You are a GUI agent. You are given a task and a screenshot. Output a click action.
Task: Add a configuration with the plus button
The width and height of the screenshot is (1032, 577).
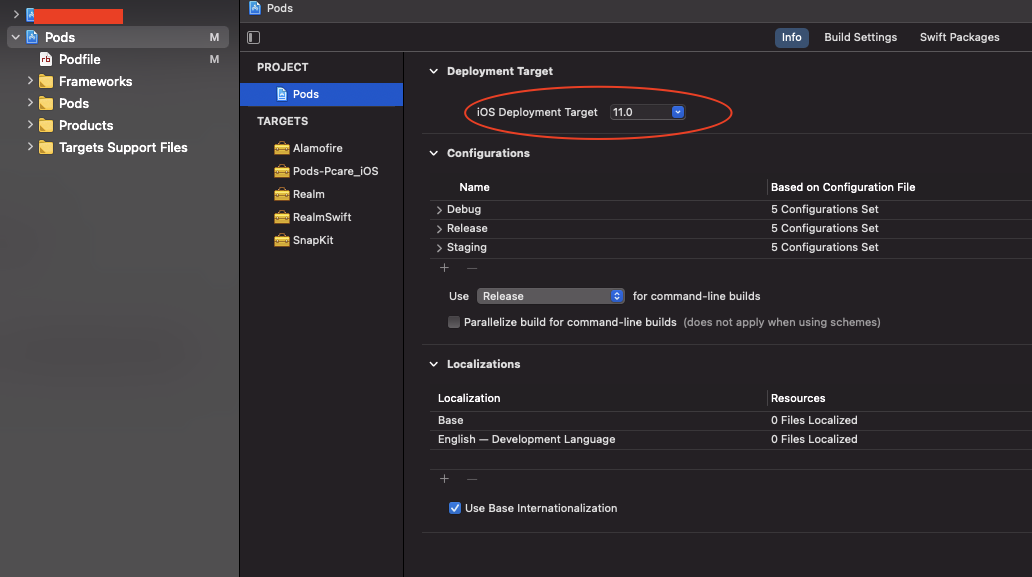point(444,268)
